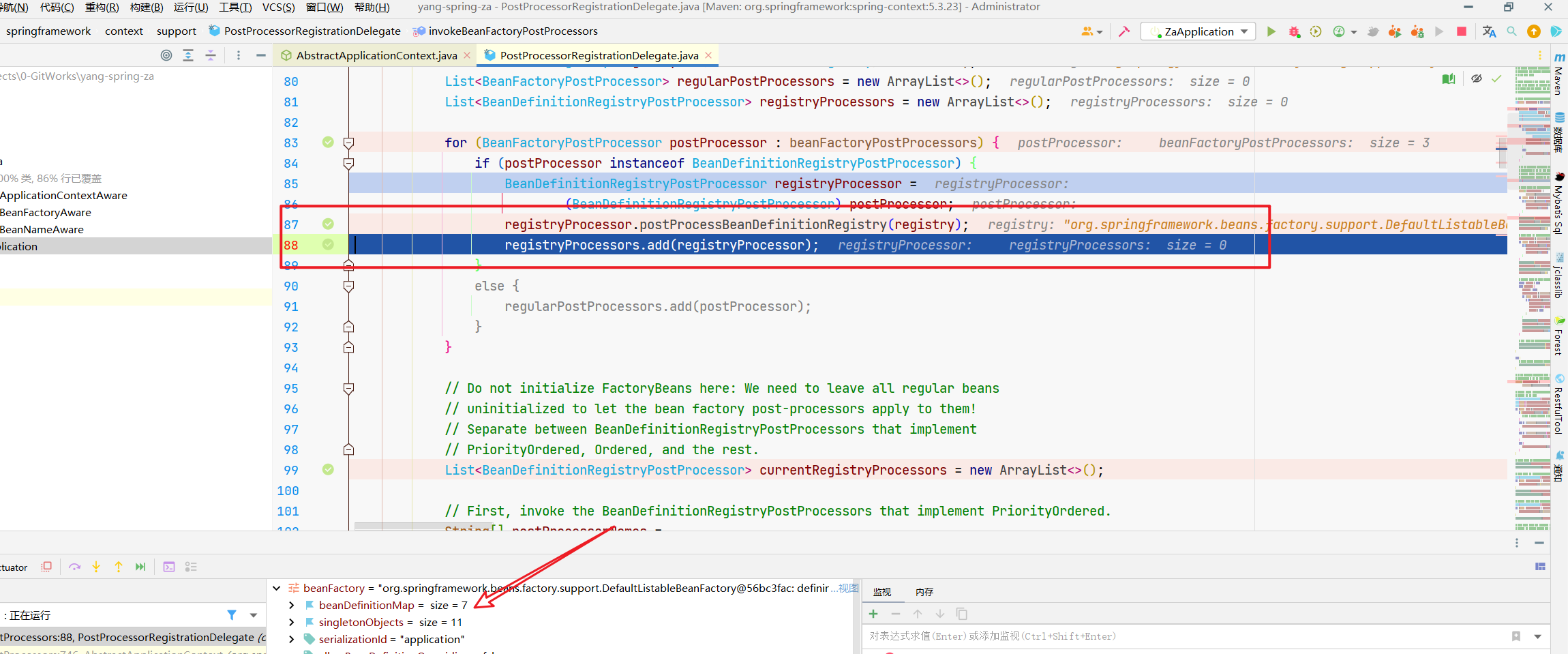Viewport: 1568px width, 654px height.
Task: Build project with the hammer icon
Action: pyautogui.click(x=1124, y=31)
